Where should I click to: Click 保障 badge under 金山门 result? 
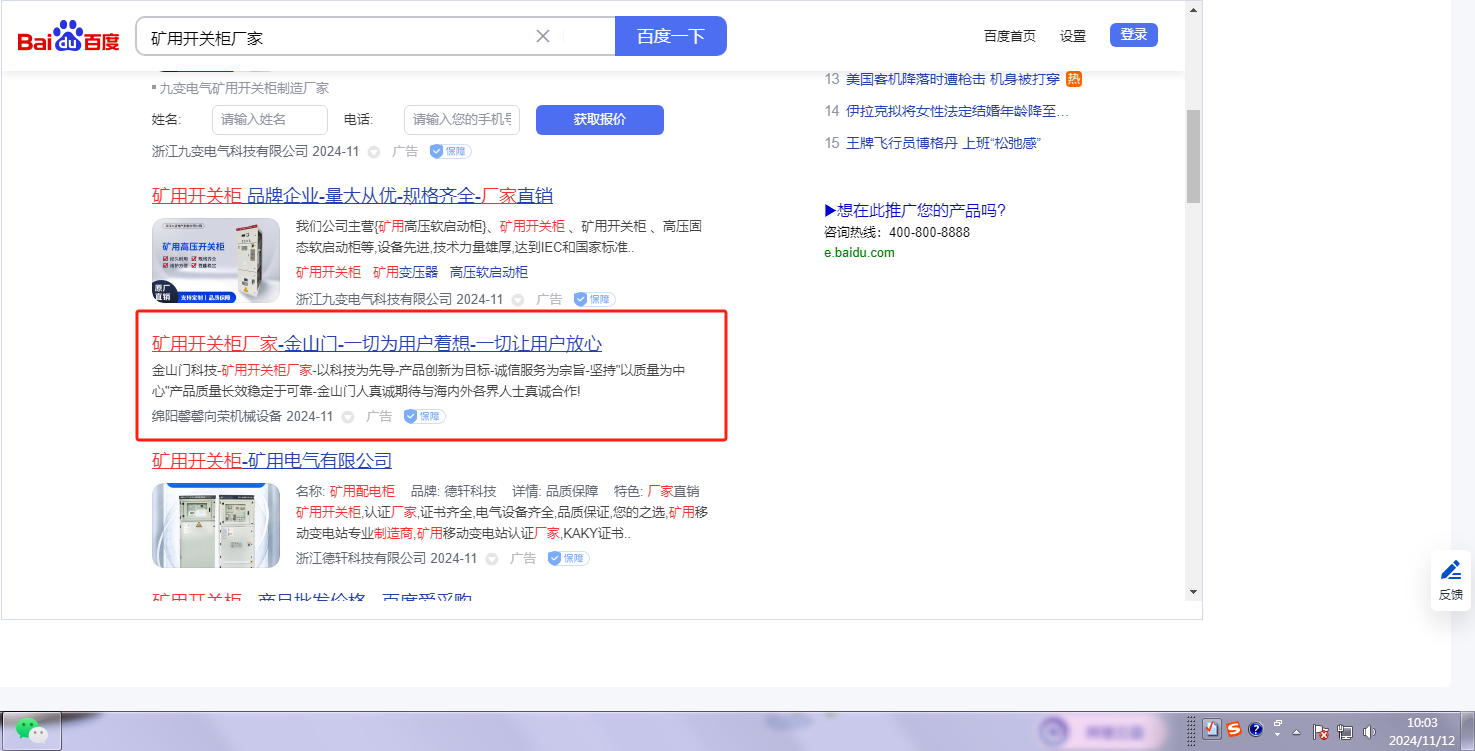click(425, 416)
